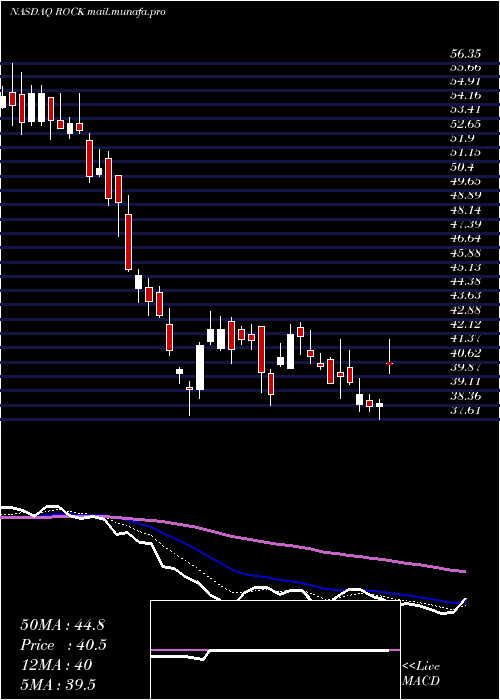Select the 50MA : 44.8 readout
The image size is (500, 700).
coord(62,625)
